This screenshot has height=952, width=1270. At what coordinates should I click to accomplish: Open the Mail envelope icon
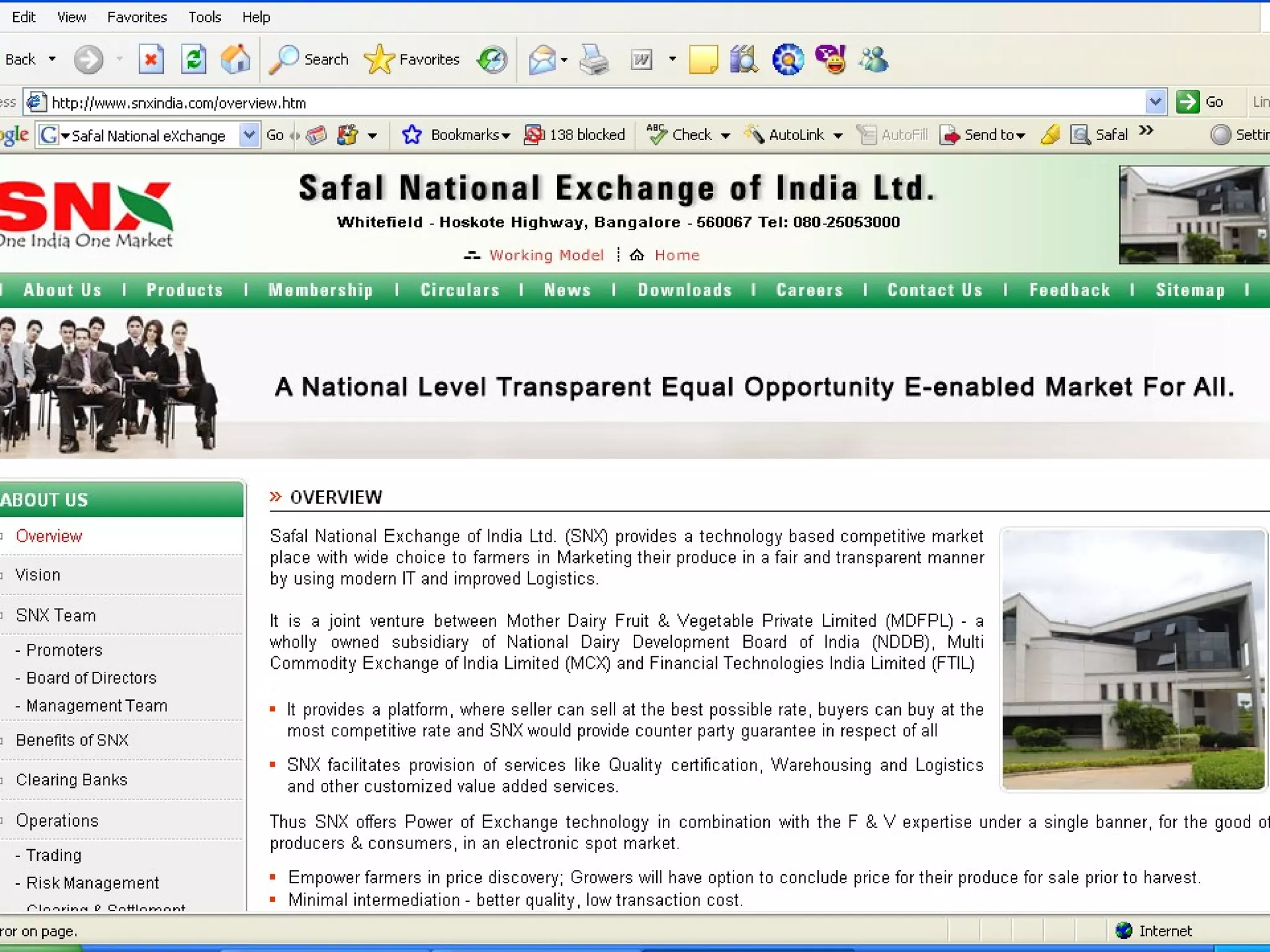[543, 60]
